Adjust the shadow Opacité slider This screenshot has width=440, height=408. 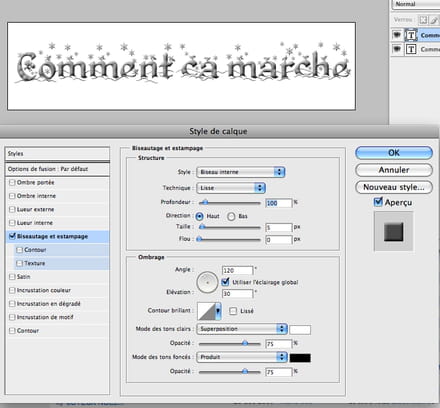tap(245, 371)
